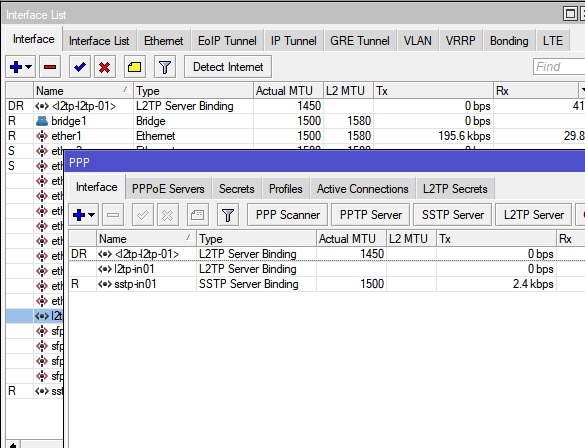Open the Bonding tab
This screenshot has width=585, height=448.
509,41
